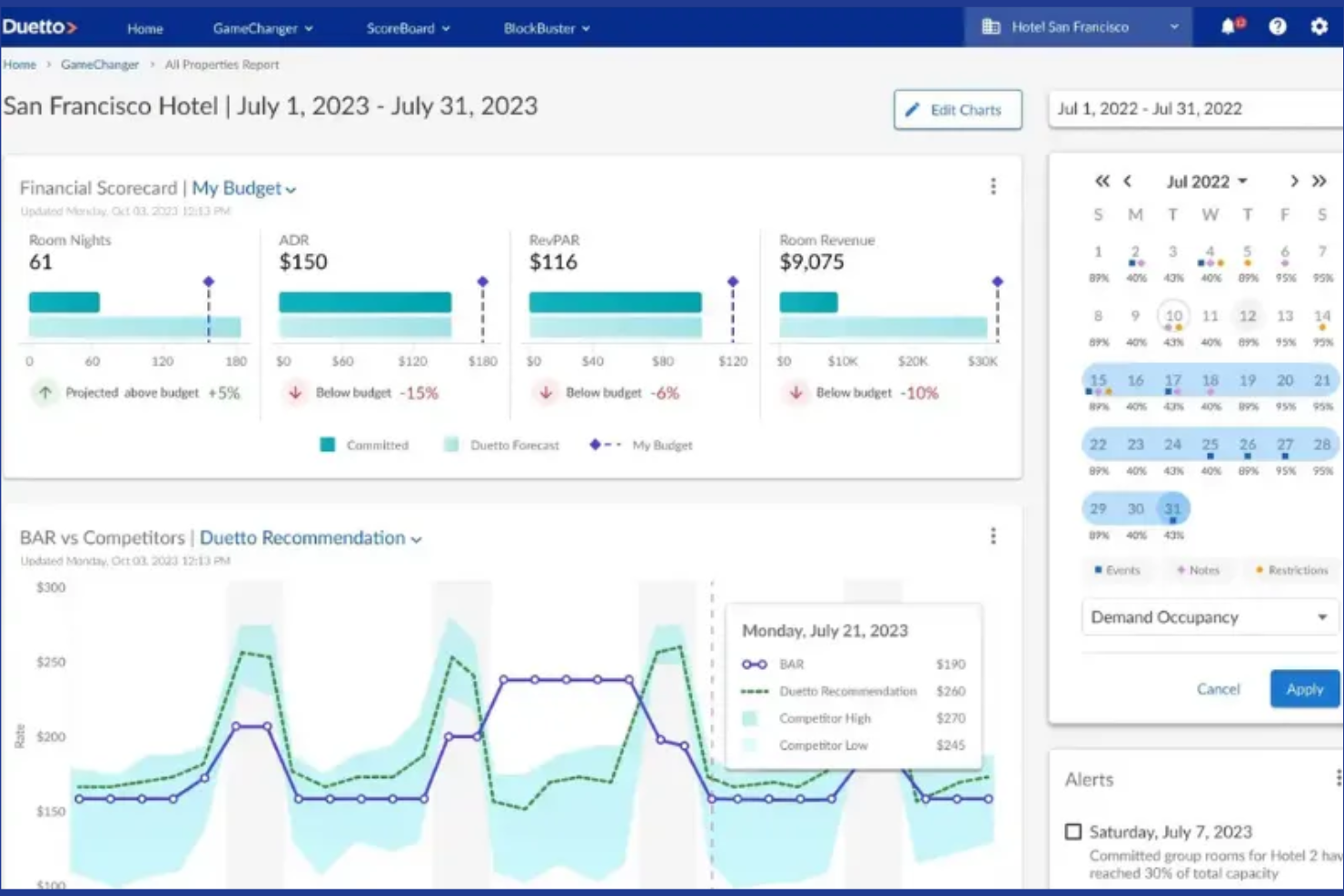The image size is (1344, 896).
Task: Select Home in the top navigation
Action: pyautogui.click(x=144, y=27)
